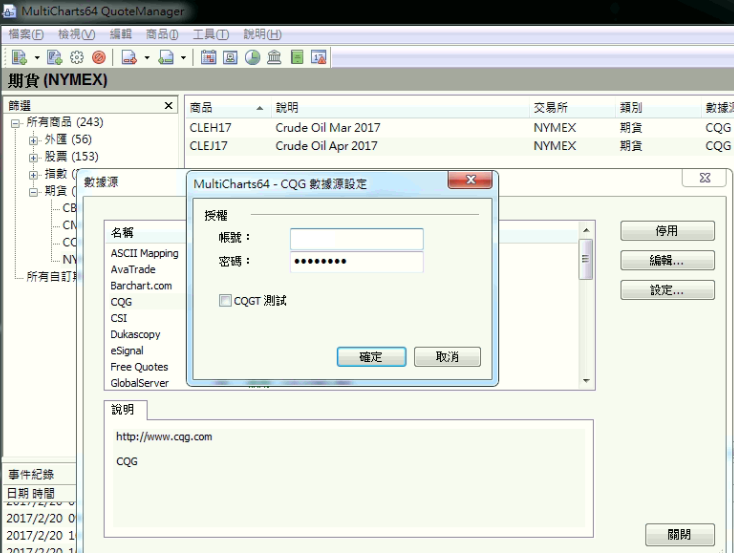Open the Add Symbol dropdown arrow
The width and height of the screenshot is (734, 553).
37,58
